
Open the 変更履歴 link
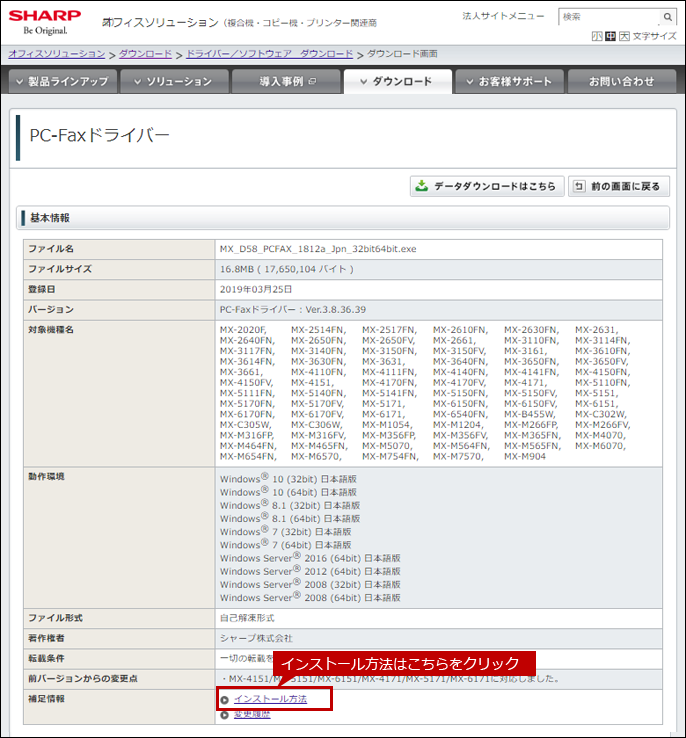(x=252, y=714)
